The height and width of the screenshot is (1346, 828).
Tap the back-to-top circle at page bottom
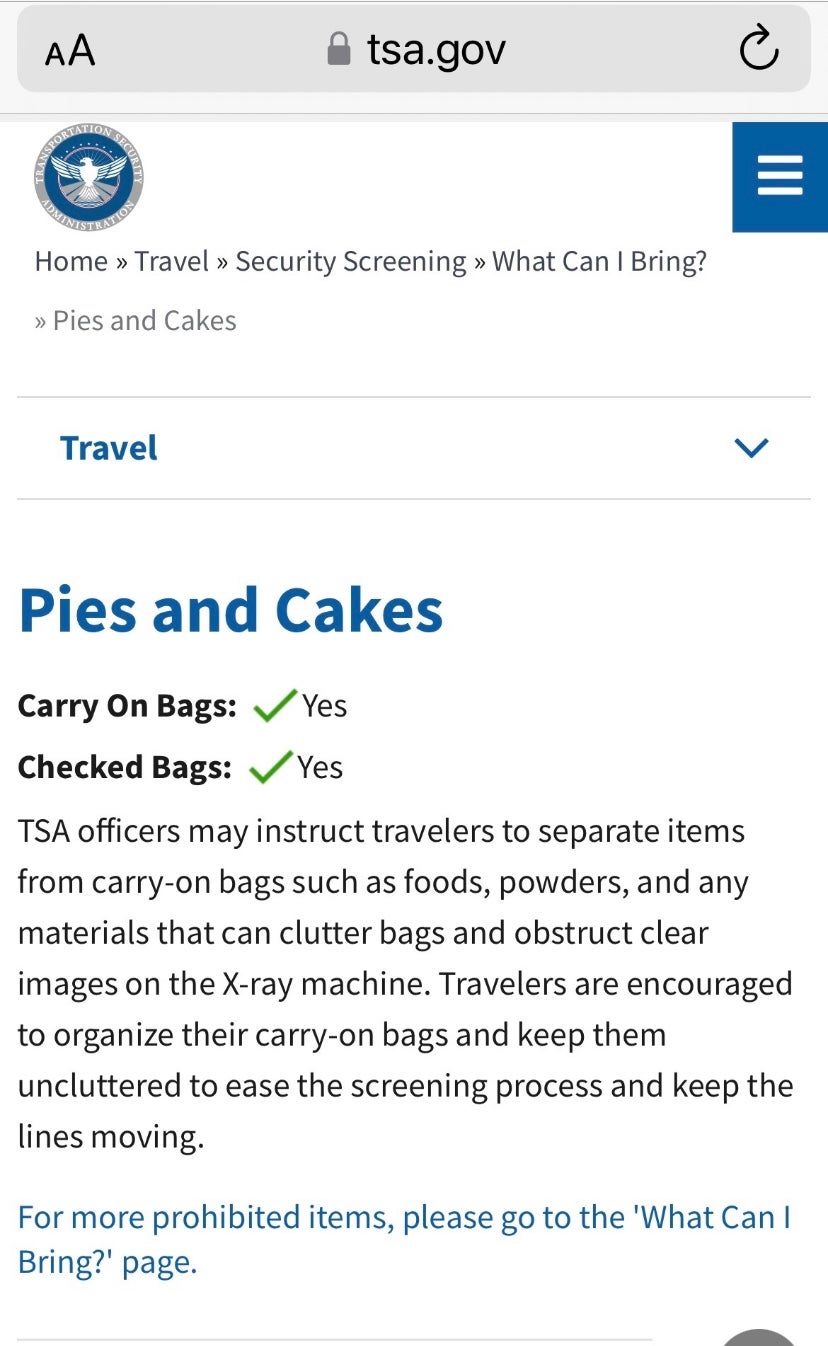(758, 1338)
